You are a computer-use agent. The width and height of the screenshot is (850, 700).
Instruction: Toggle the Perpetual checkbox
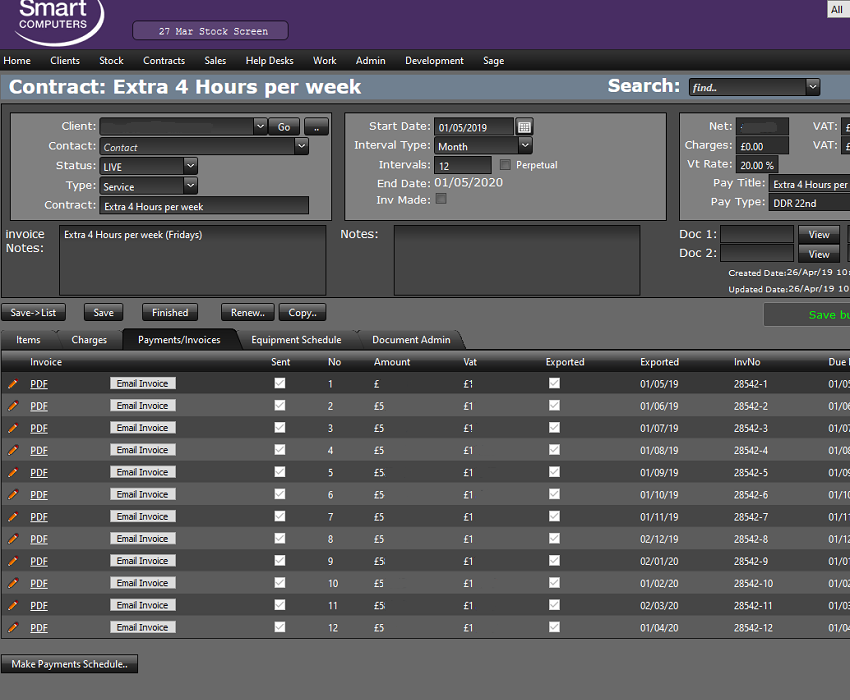point(505,165)
